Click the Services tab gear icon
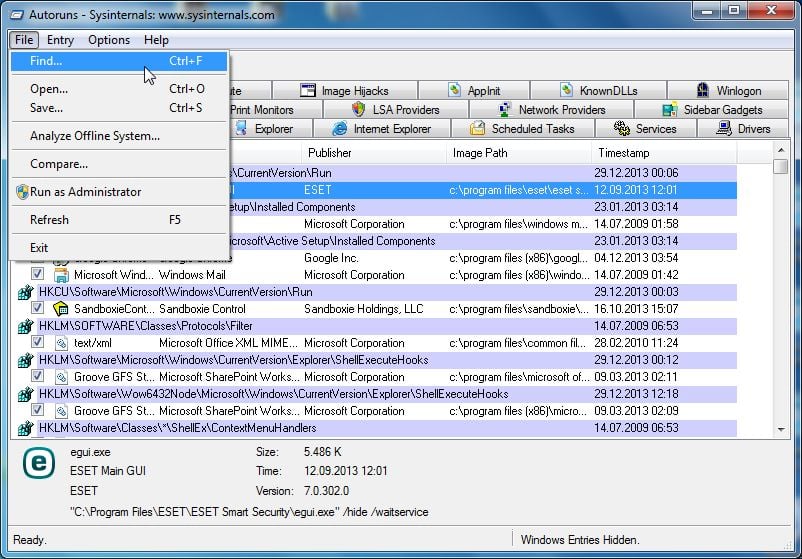Screen dimensions: 802x559 (x=621, y=129)
